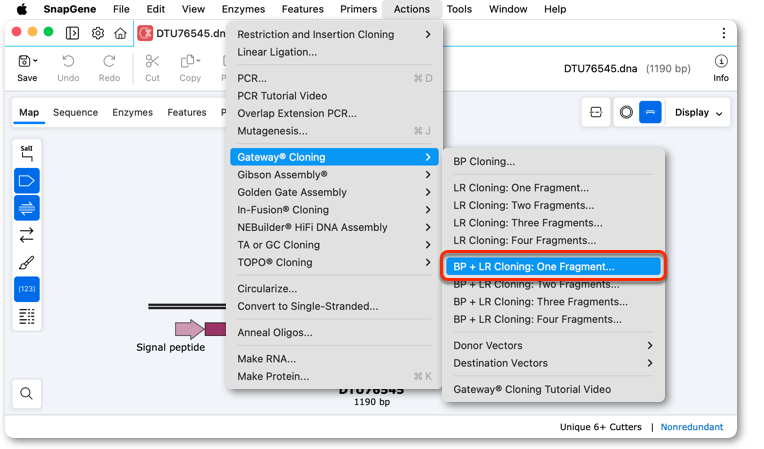This screenshot has width=764, height=449.
Task: Expand Restriction and Insertion Cloning submenu
Action: [334, 35]
